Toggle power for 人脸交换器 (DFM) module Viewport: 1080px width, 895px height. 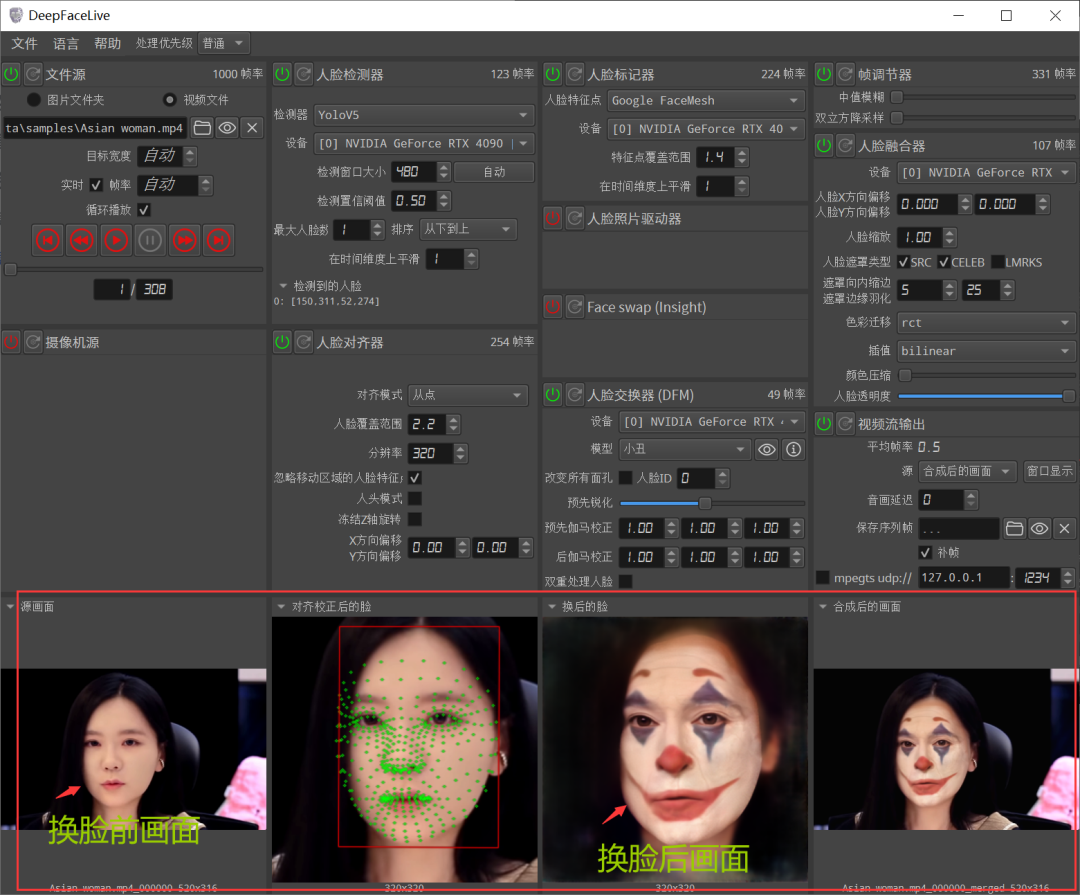[553, 395]
